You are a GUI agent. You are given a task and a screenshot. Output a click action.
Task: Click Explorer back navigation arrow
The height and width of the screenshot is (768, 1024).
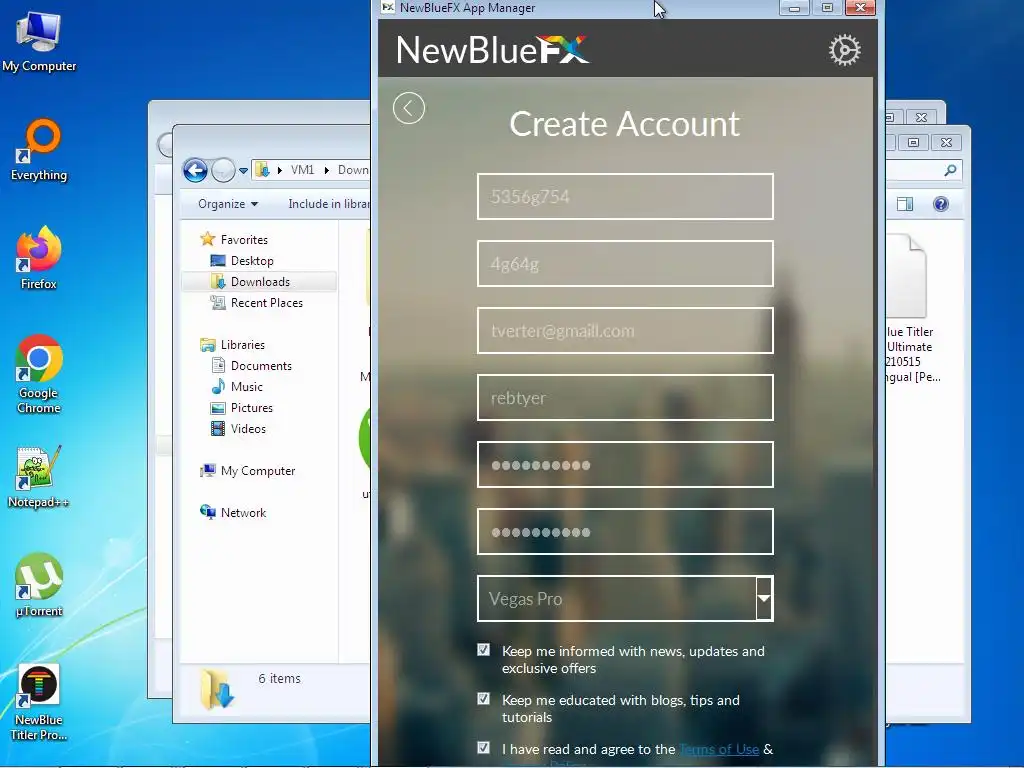pyautogui.click(x=195, y=170)
